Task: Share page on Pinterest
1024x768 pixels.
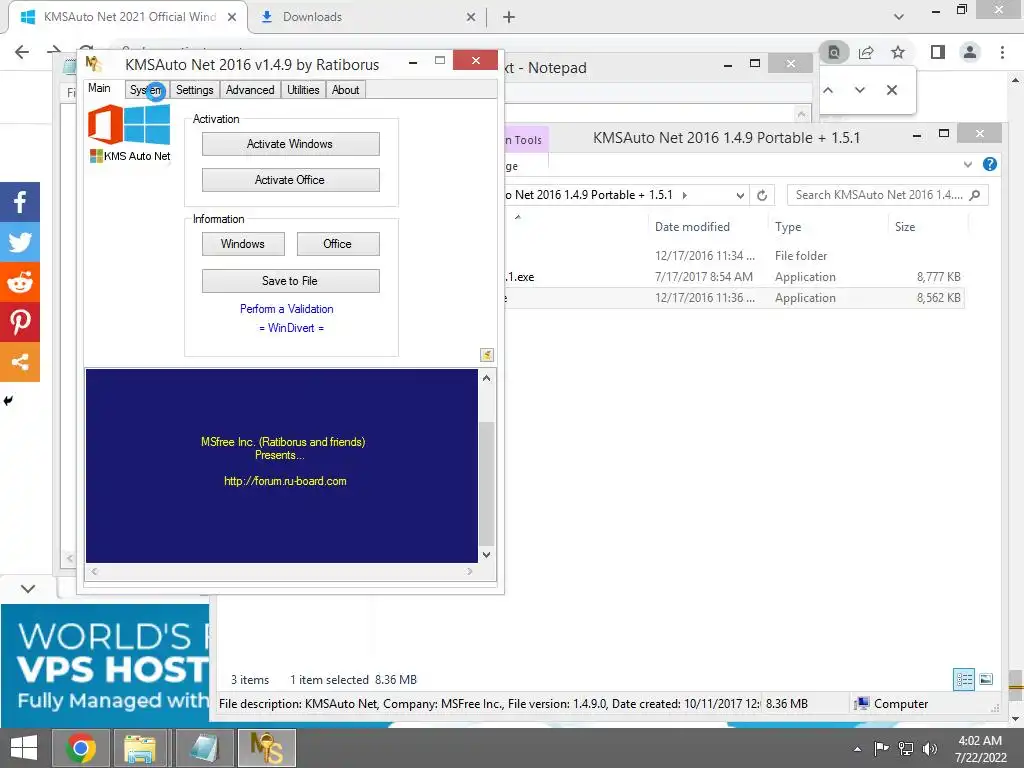Action: 20,321
